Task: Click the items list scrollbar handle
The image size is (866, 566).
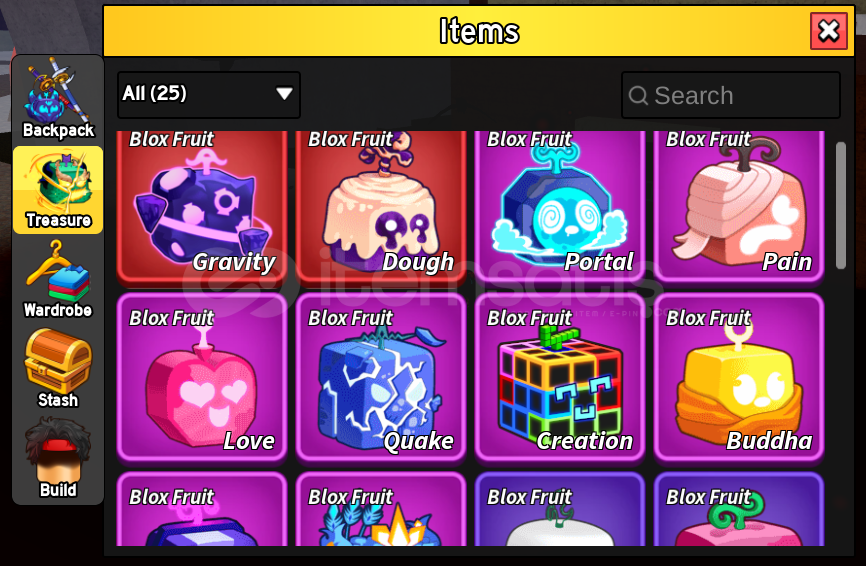Action: coord(841,205)
